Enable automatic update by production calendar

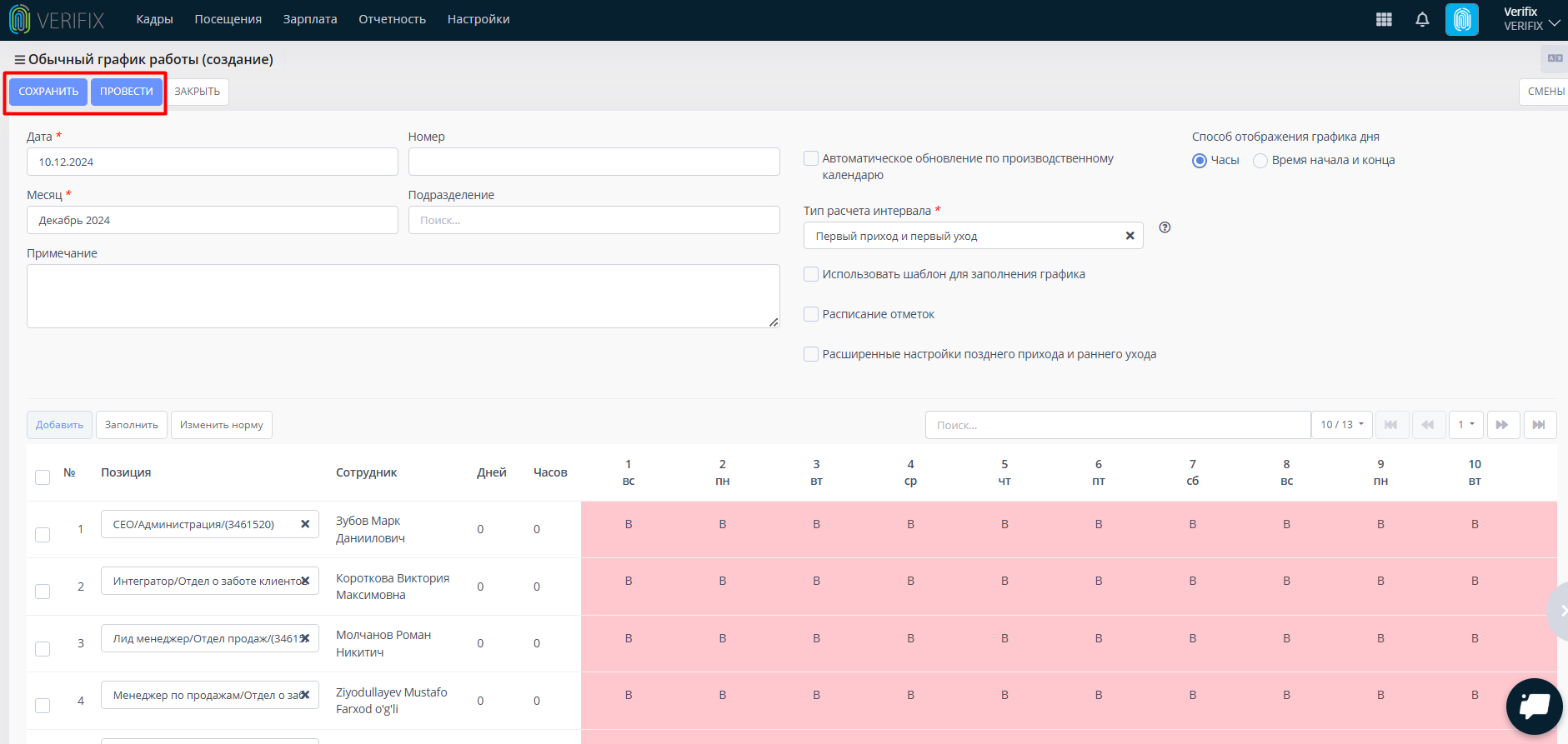[811, 158]
